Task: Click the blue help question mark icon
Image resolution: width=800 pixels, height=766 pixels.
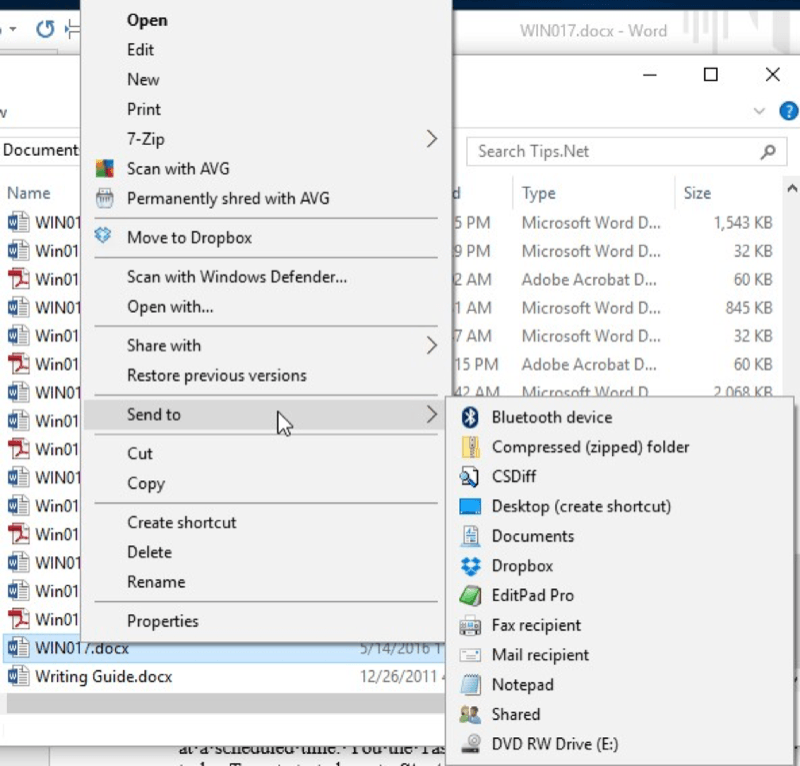Action: point(789,111)
